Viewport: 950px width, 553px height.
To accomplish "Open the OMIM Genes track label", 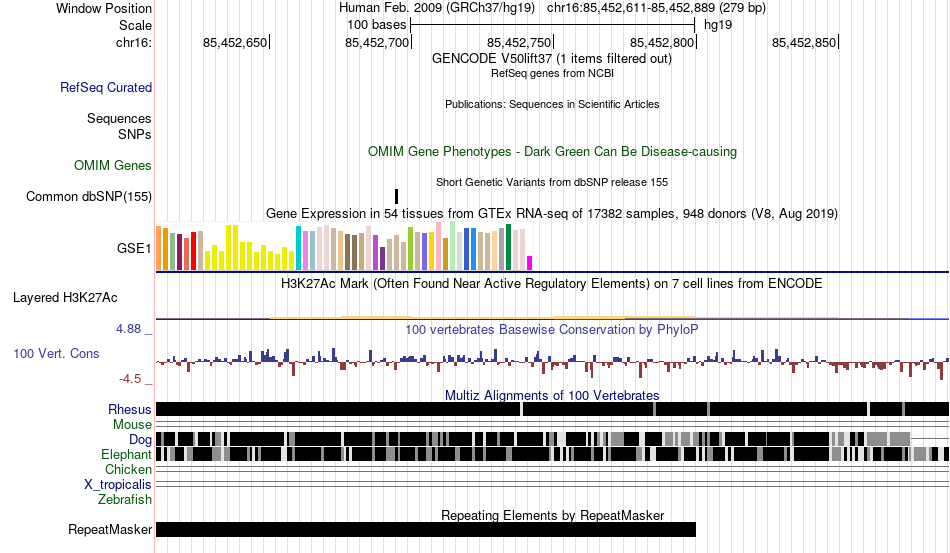I will pyautogui.click(x=113, y=165).
